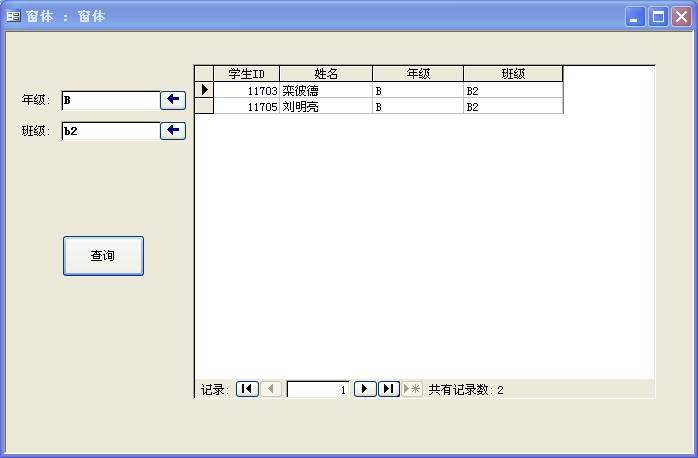The image size is (698, 458).
Task: Close the 窗体 window
Action: 681,17
